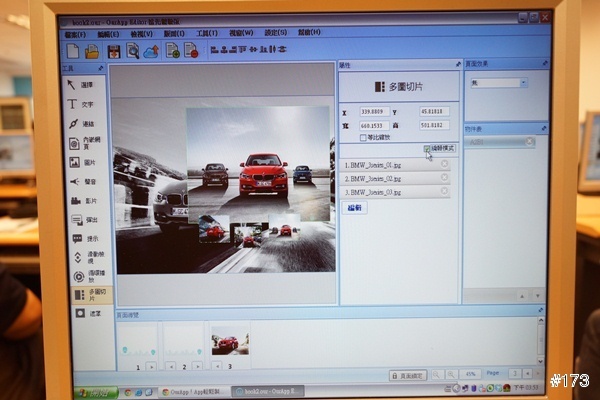Toggle the edit mode (編輯模式) checkbox
600x400 pixels.
pyautogui.click(x=428, y=148)
